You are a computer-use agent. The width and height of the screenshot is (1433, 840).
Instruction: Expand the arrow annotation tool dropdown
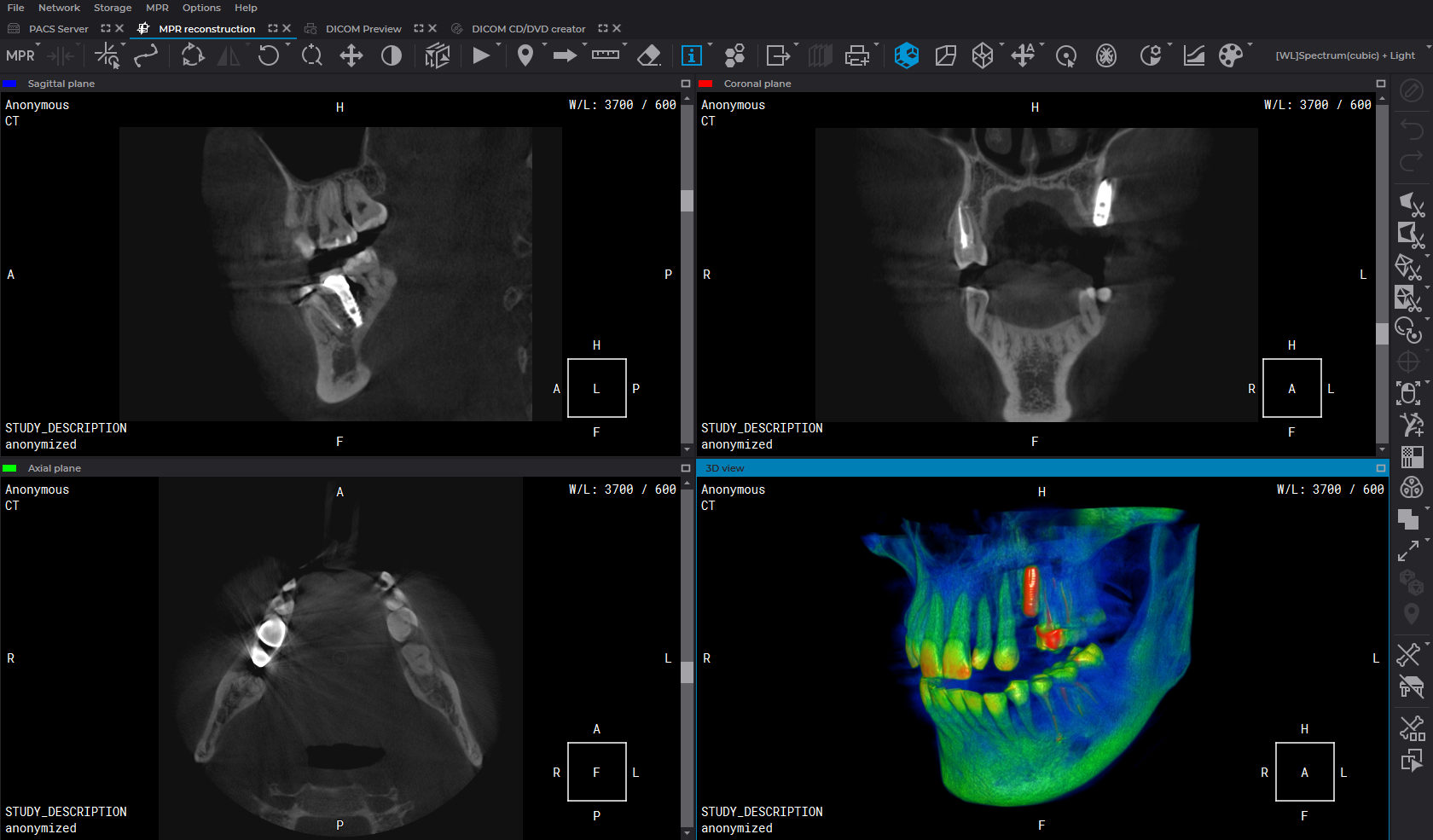coord(584,45)
